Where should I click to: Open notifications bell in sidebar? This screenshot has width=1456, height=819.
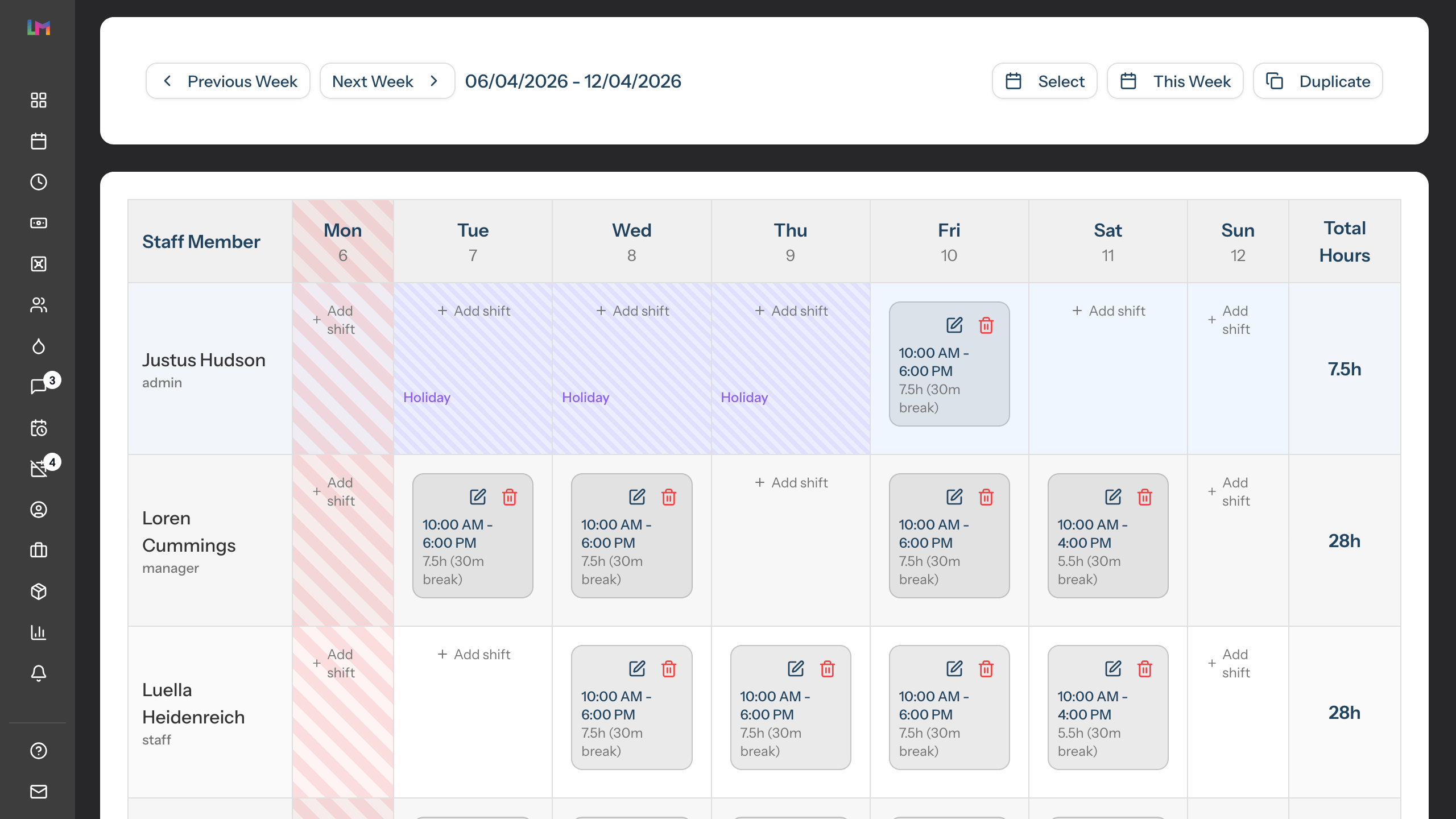(38, 674)
